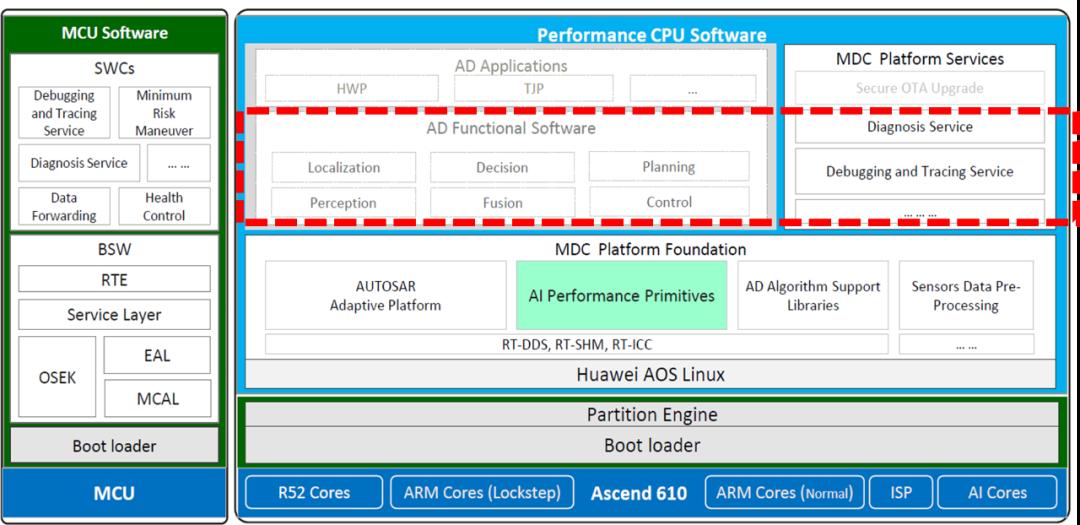Screen dimensions: 1080x525
Task: Click the Localization box
Action: coord(344,167)
